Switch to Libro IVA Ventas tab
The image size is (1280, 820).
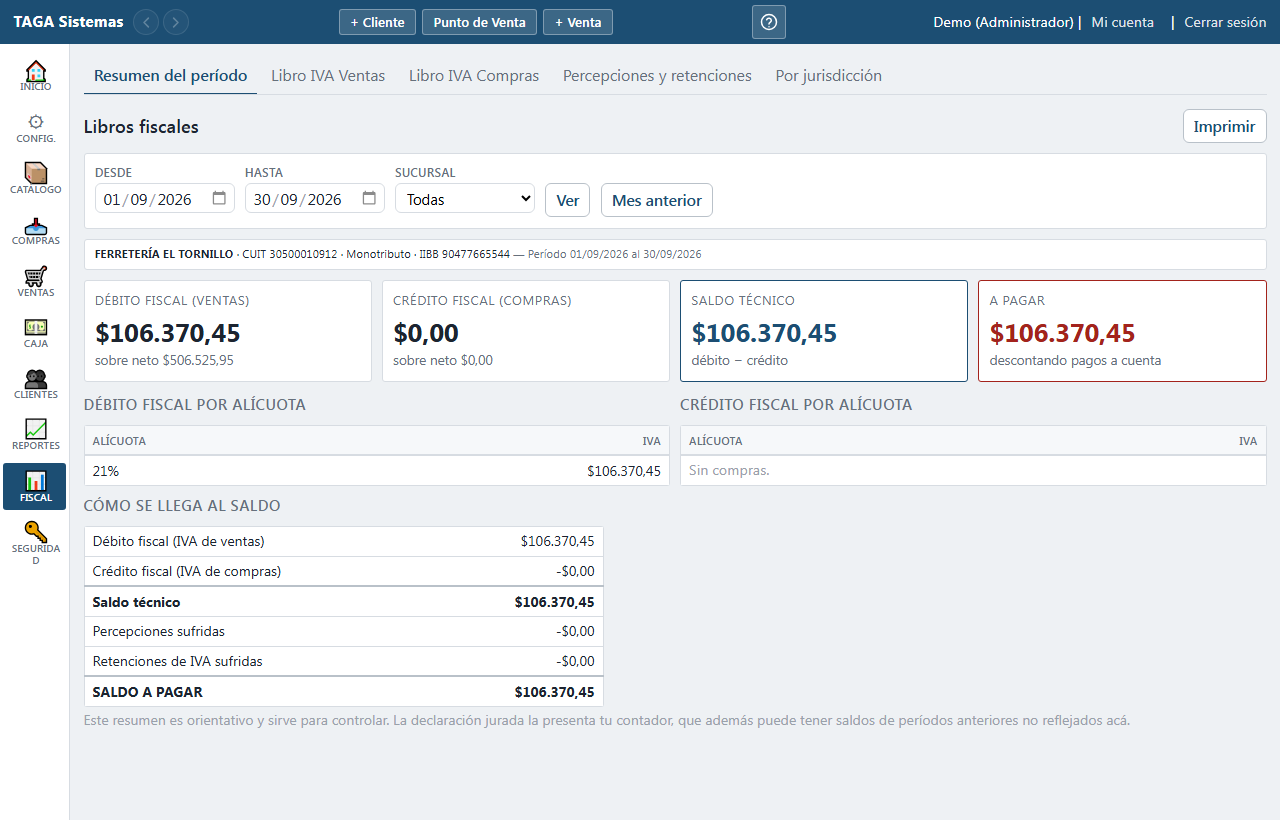[x=328, y=76]
